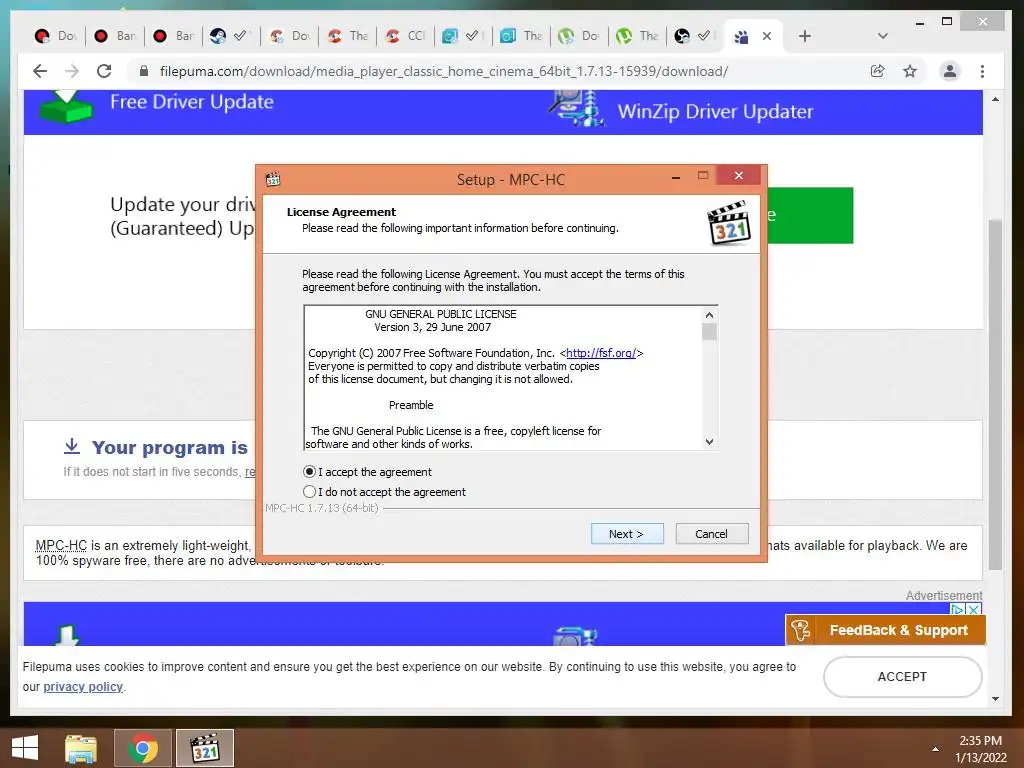Open the Chrome three-dot menu
The height and width of the screenshot is (768, 1024).
982,71
